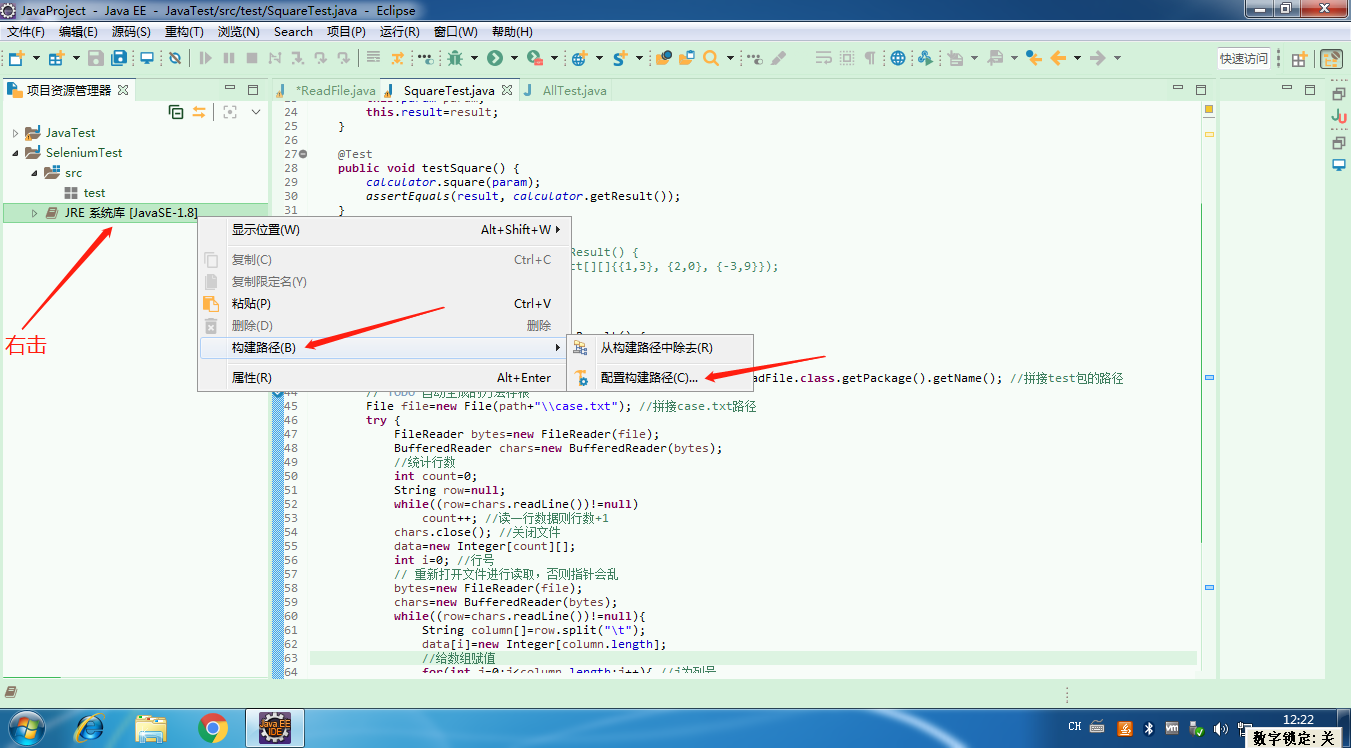Click the Save (single floppy disk) toolbar icon
Screen dimensions: 1351x748
click(96, 58)
